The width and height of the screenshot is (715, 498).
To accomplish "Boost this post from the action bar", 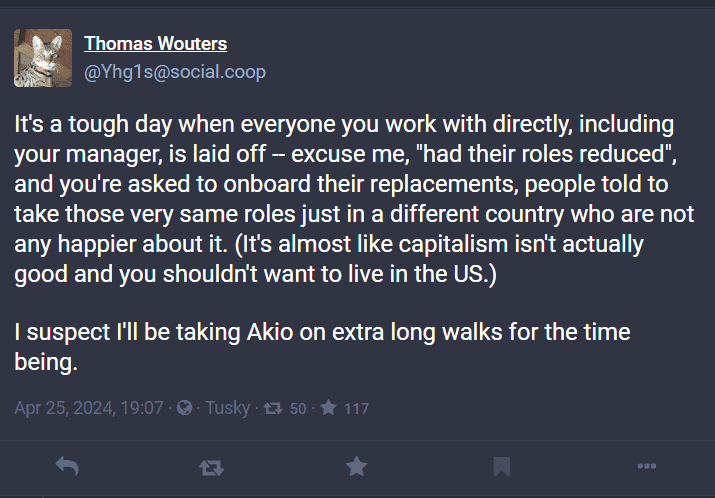I will point(212,466).
